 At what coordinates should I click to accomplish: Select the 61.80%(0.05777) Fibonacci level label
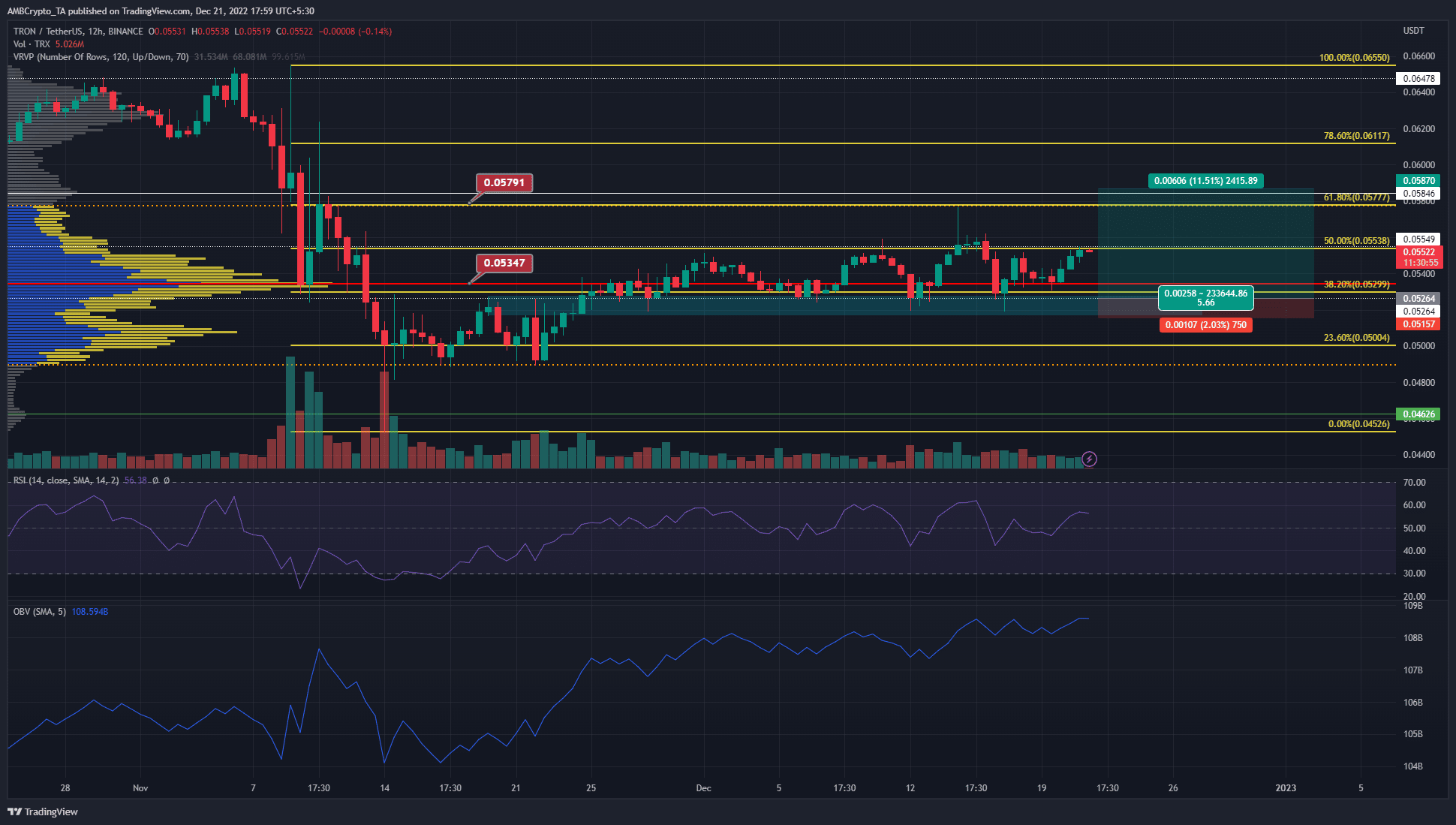[1356, 197]
